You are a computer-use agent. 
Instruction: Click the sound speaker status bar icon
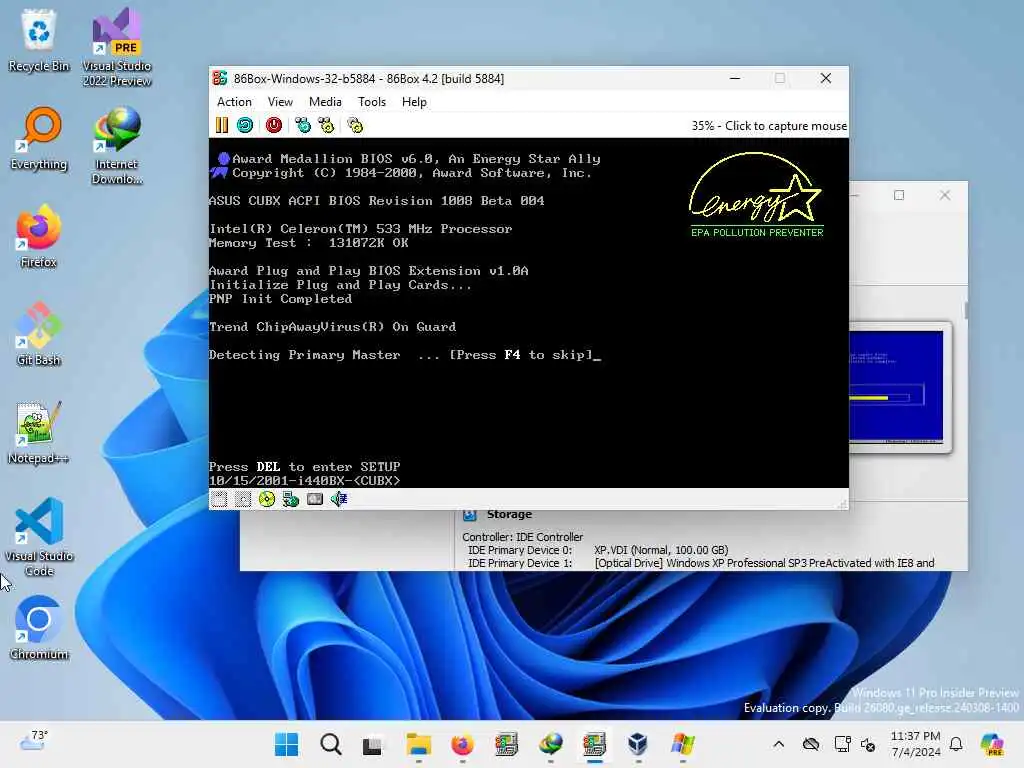[338, 500]
